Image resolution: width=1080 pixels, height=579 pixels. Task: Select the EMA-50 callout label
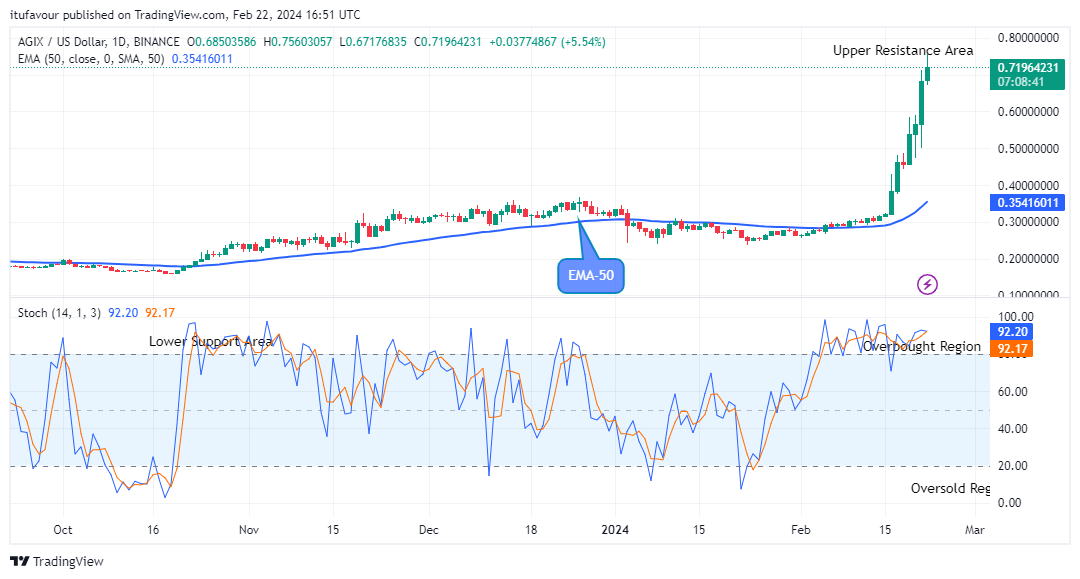click(x=590, y=275)
